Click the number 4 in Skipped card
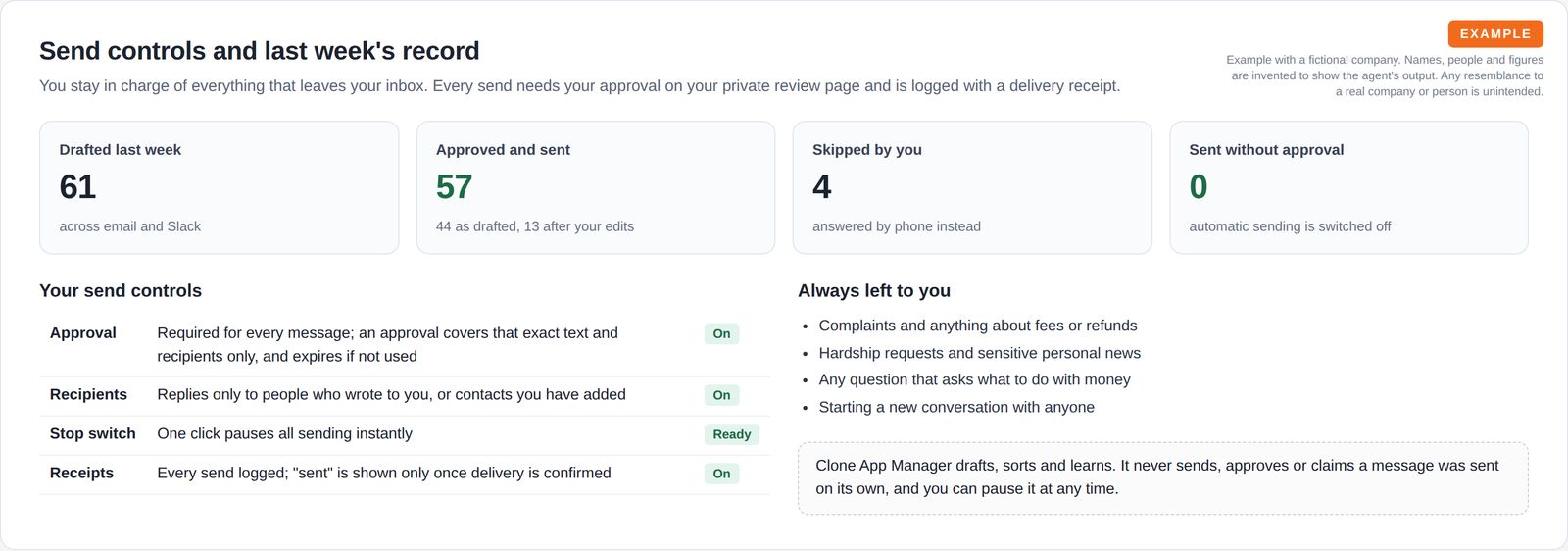Image resolution: width=1568 pixels, height=551 pixels. [822, 186]
